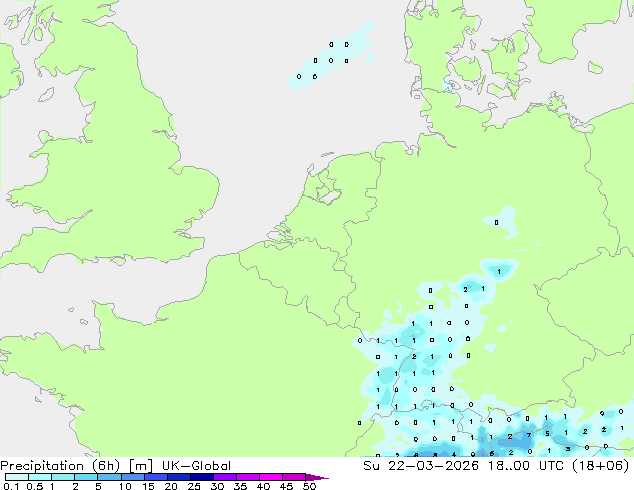Screen dimensions: 634x490
Task: Select the 2–5 legend color swatch
Action: point(86,477)
